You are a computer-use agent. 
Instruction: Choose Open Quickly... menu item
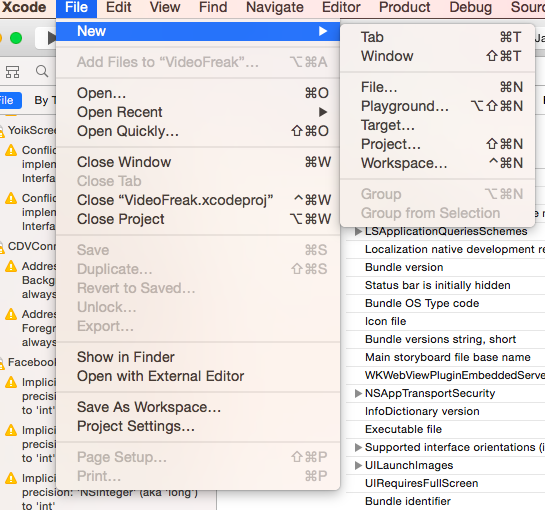click(x=198, y=131)
